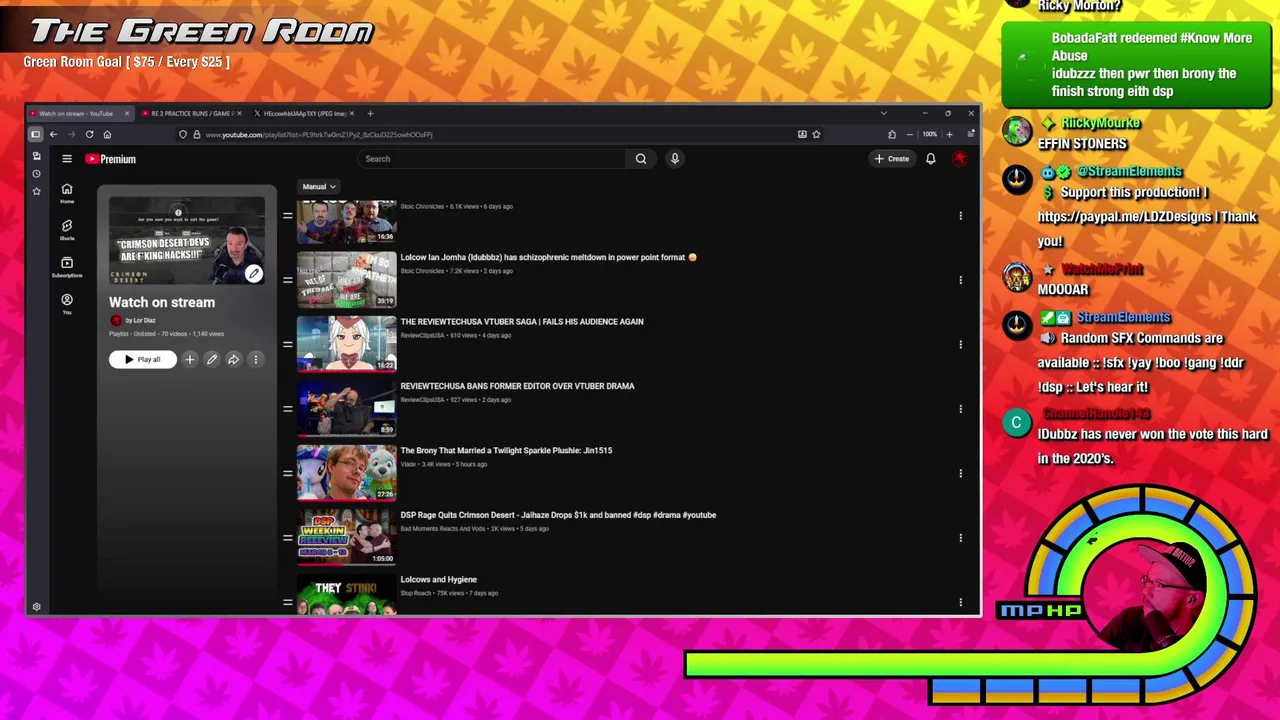Screen dimensions: 1280x720
Task: Open the 16:22 VTuber video thumbnail
Action: coord(347,344)
